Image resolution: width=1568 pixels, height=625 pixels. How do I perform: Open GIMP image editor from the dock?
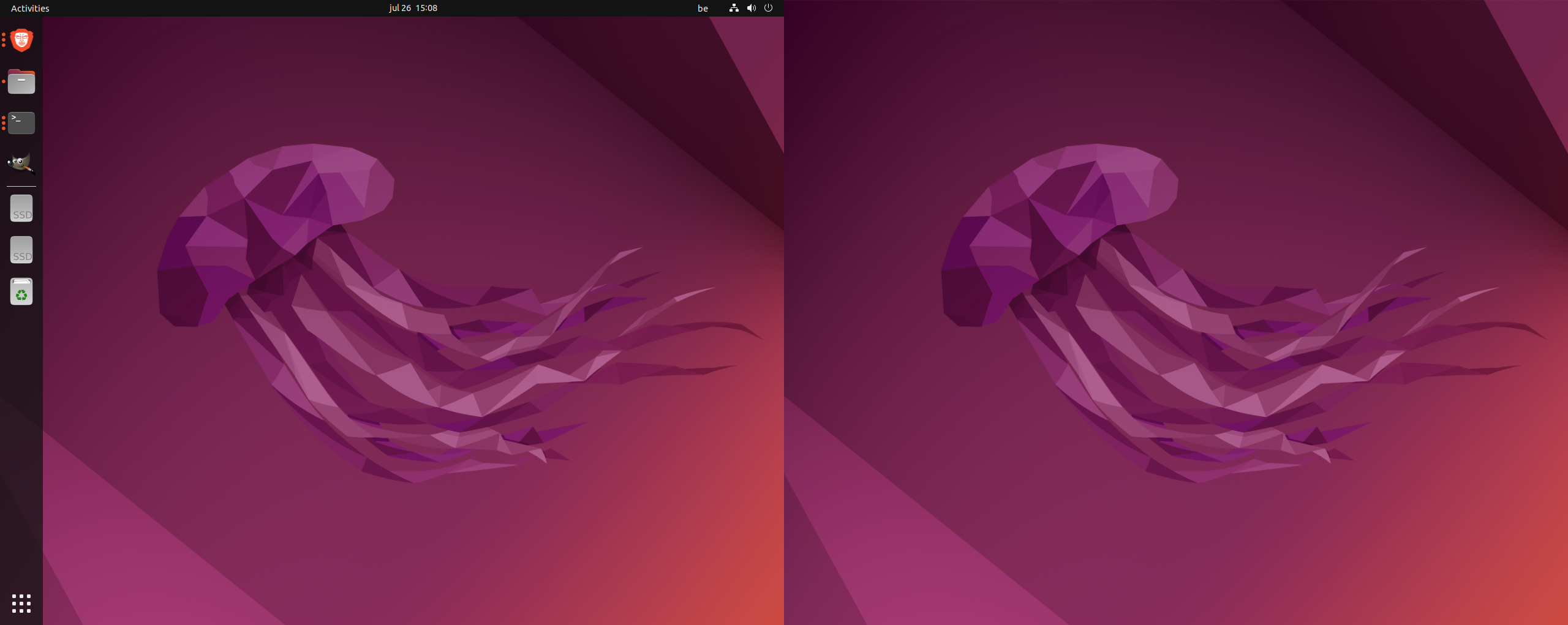pos(21,164)
